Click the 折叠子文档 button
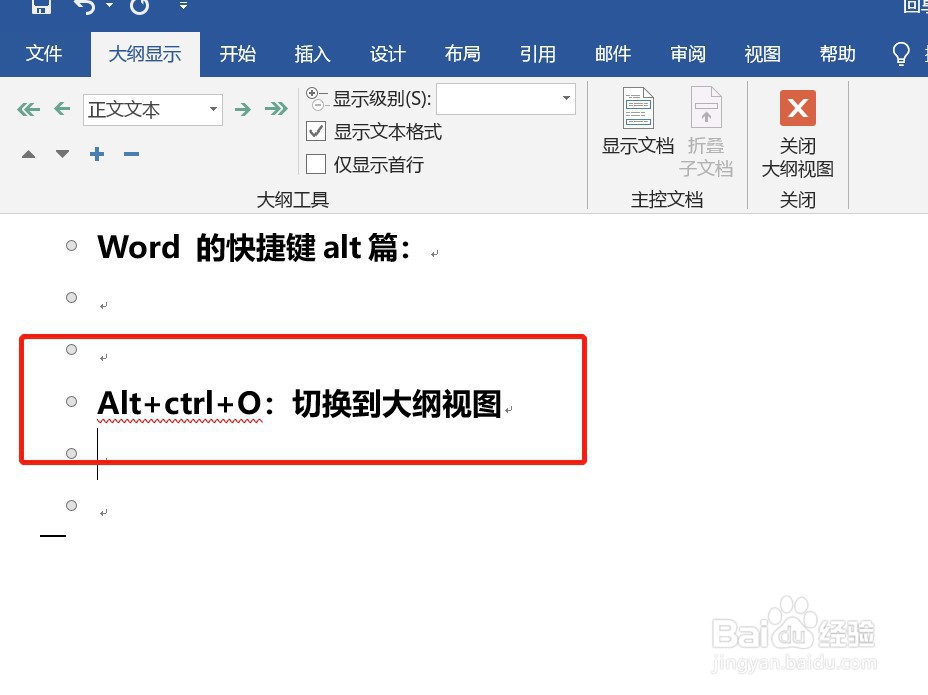Viewport: 928px width, 695px height. (706, 131)
